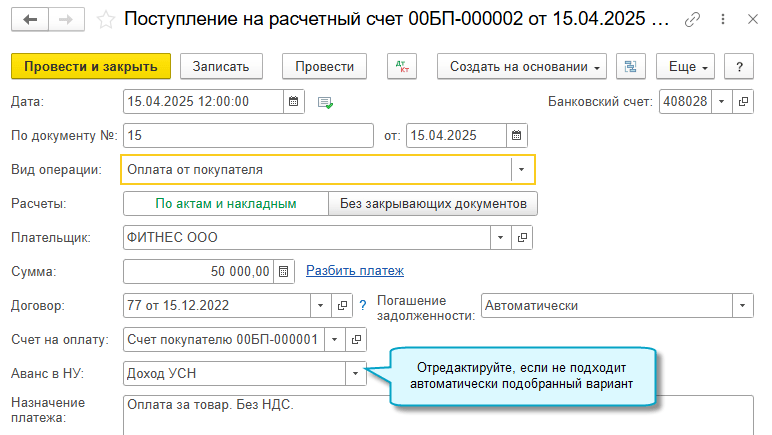This screenshot has height=435, width=772.
Task: Show accounting entries Дт/Кт icon
Action: [402, 66]
